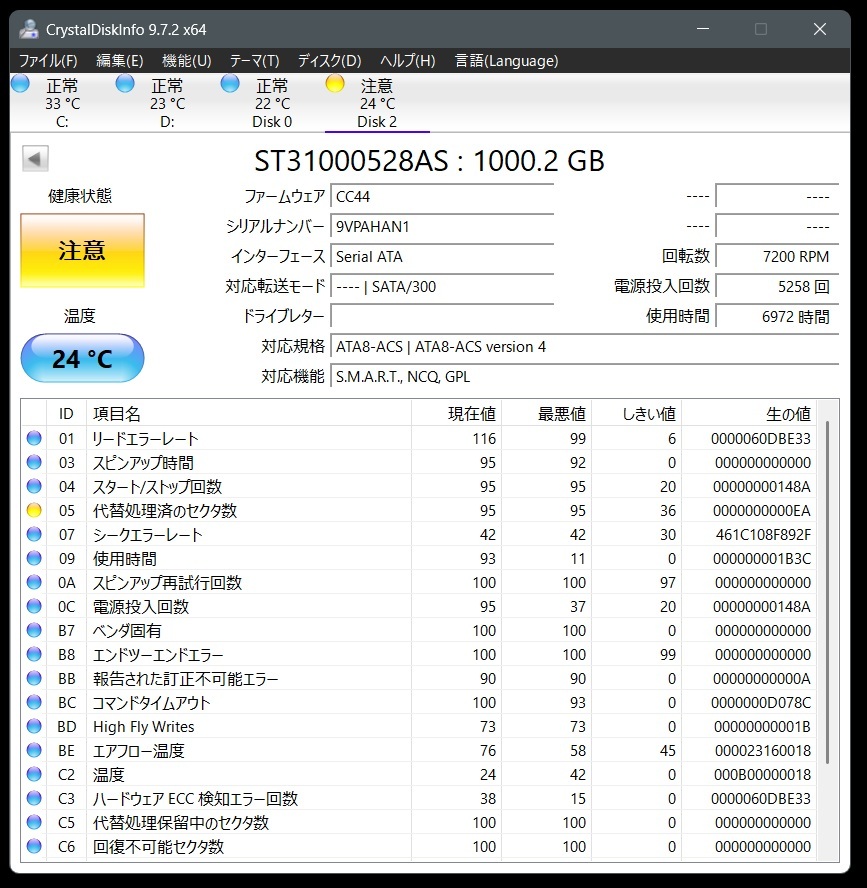This screenshot has height=888, width=867.
Task: Open the 言語(Language) menu
Action: 506,61
